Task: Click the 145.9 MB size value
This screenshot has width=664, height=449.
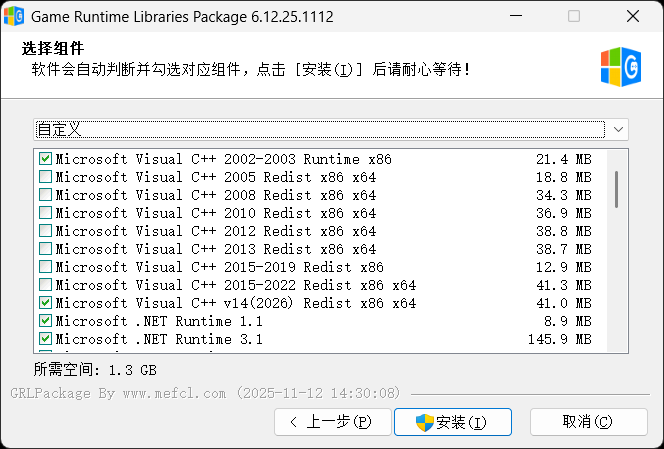Action: (x=560, y=339)
